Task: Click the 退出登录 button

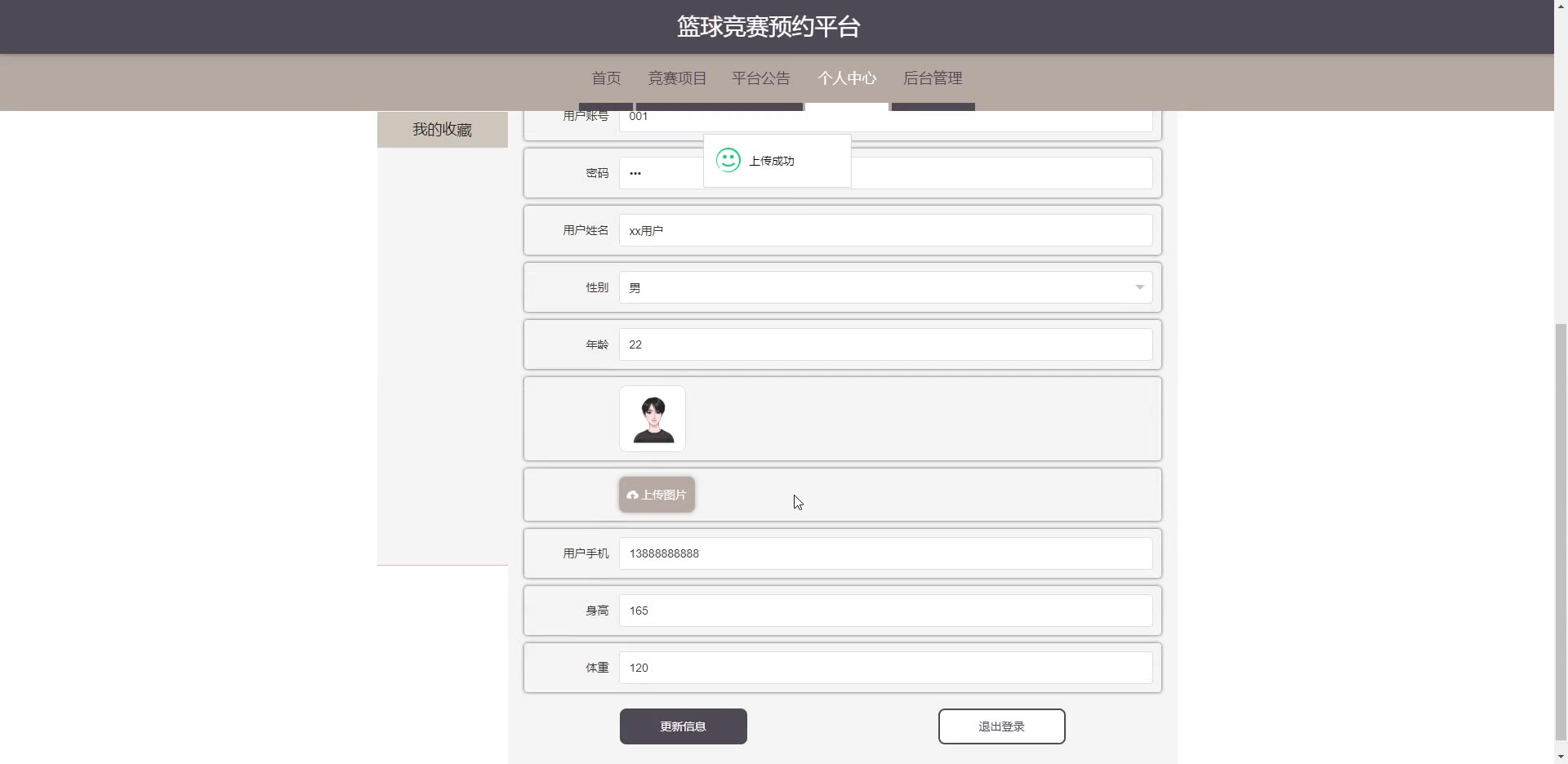Action: tap(1002, 726)
